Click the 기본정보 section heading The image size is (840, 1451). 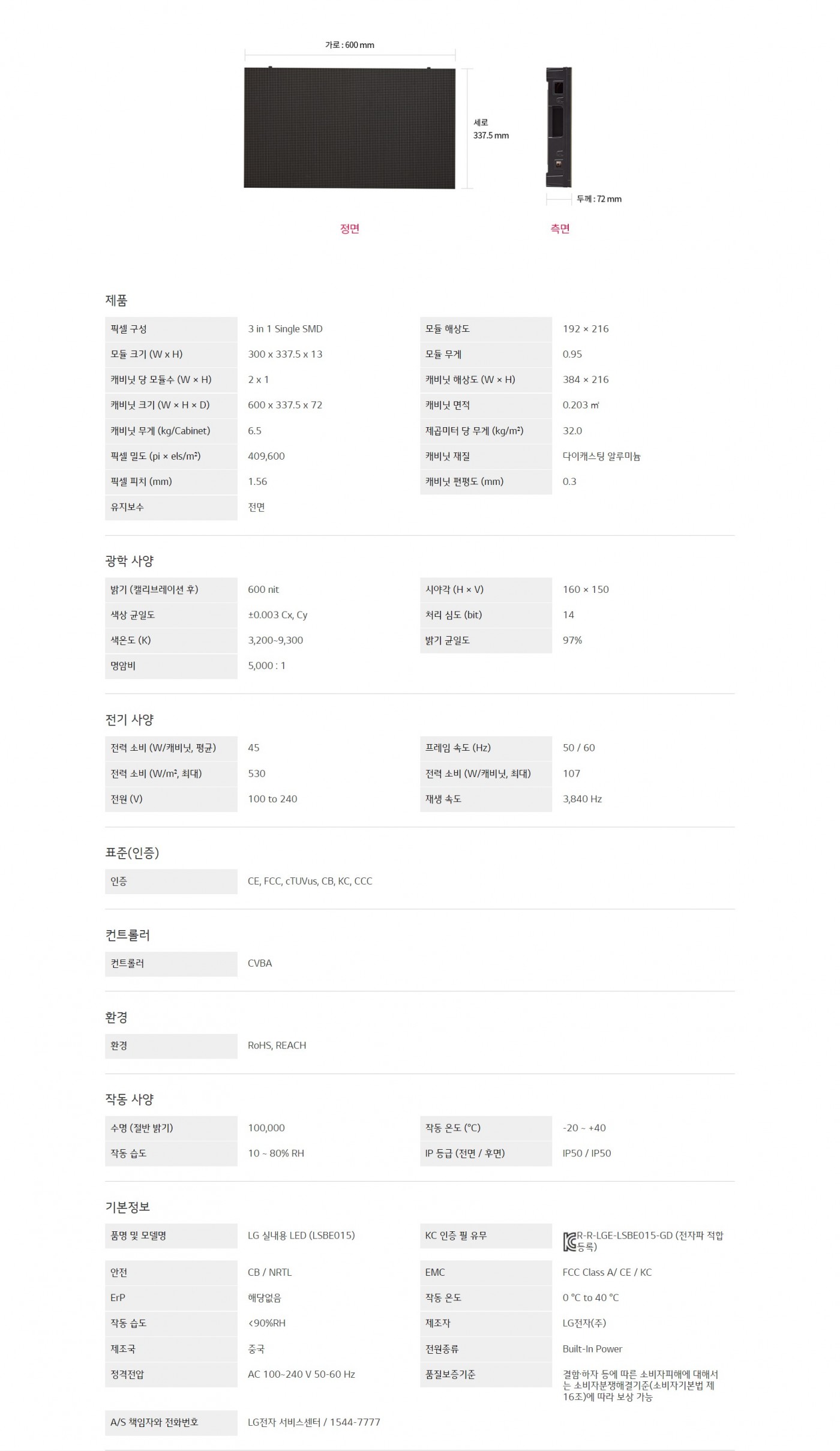(x=127, y=1207)
